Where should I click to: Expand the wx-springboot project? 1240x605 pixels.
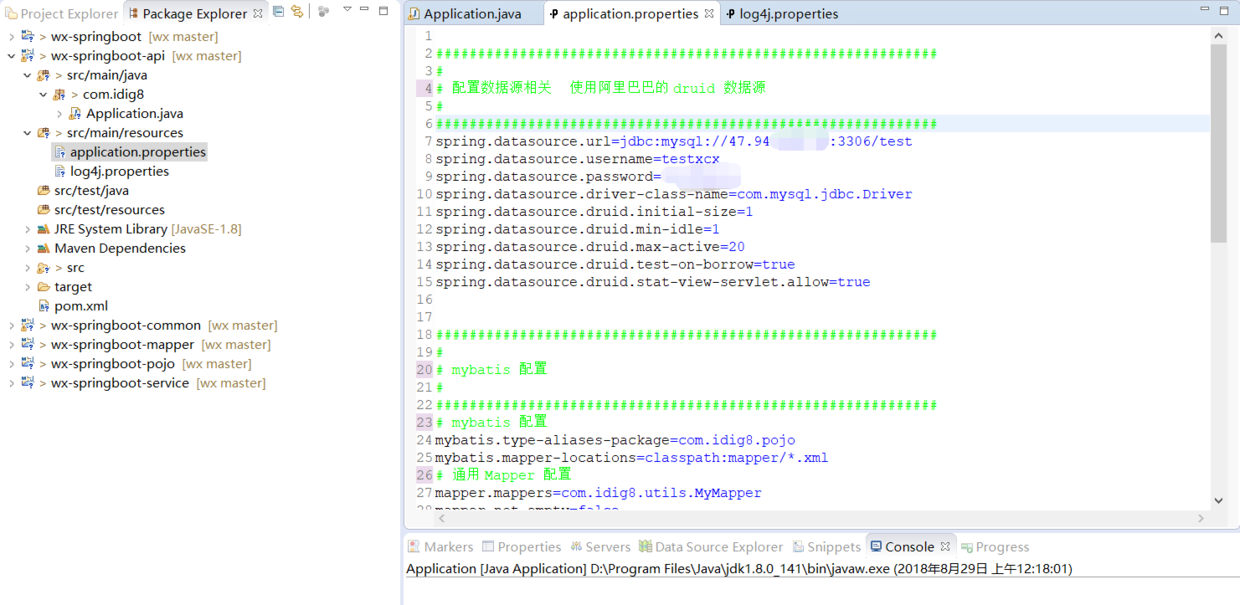pyautogui.click(x=11, y=37)
